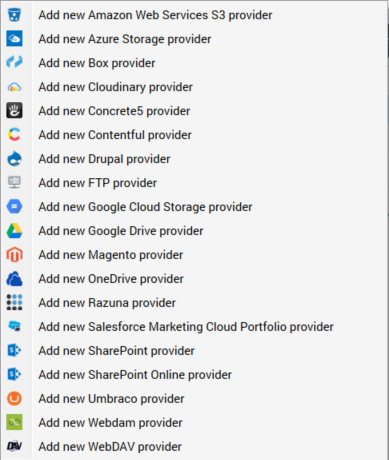Click the Concrete5 hand icon

point(14,110)
